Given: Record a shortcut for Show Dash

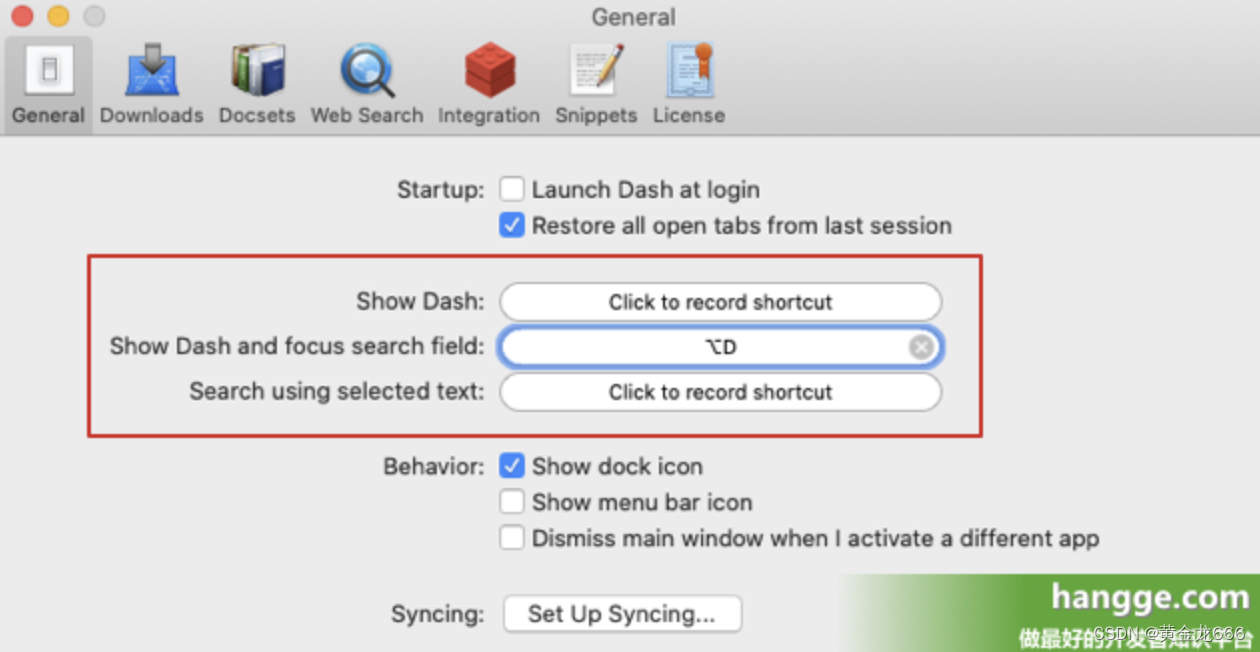Looking at the screenshot, I should pos(719,302).
